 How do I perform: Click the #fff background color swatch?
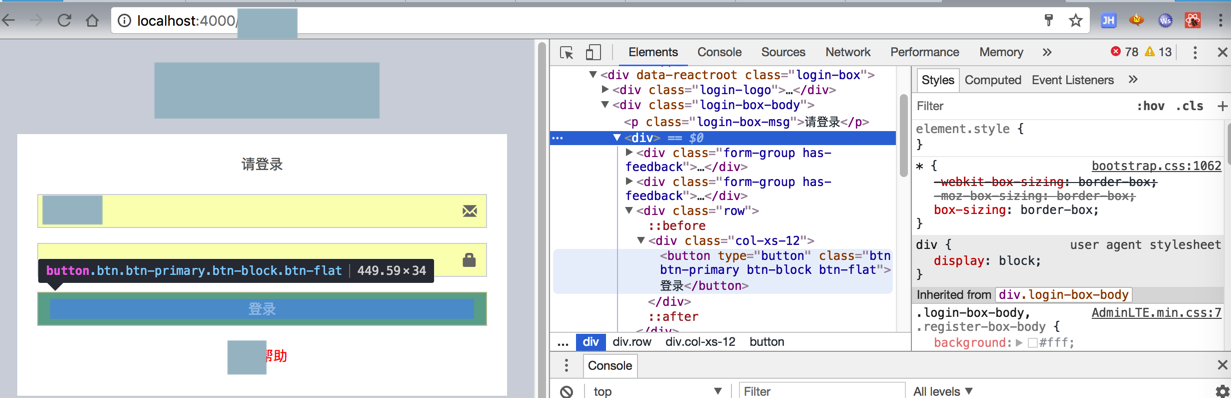point(1033,343)
